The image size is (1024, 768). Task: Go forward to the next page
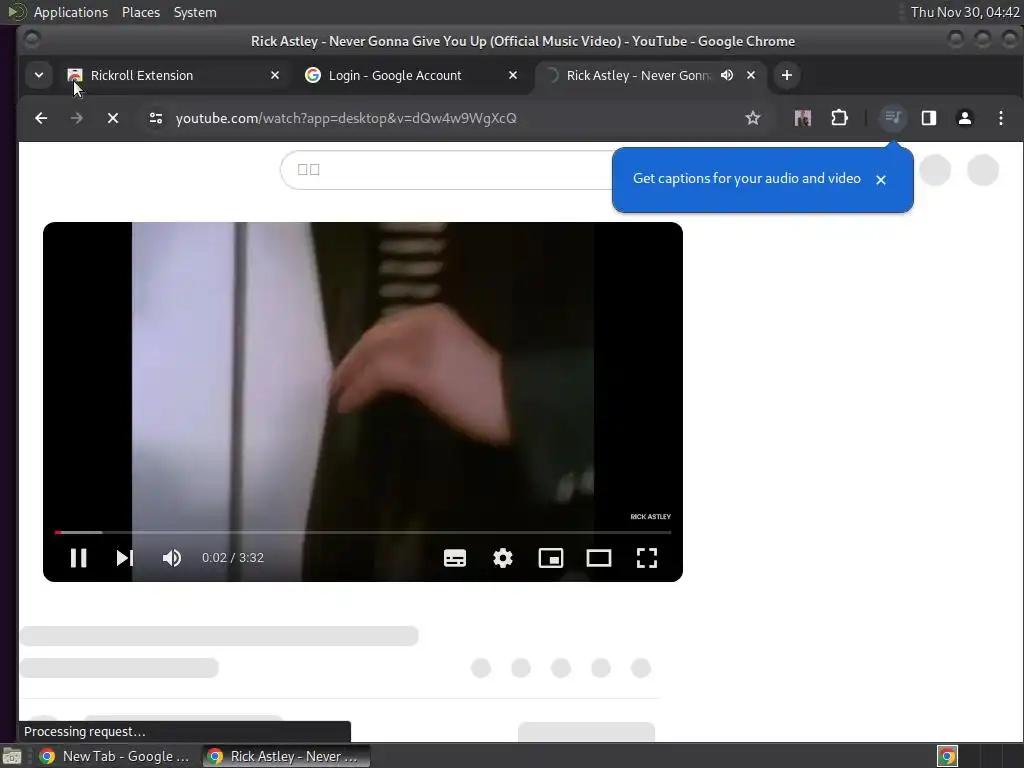point(76,118)
